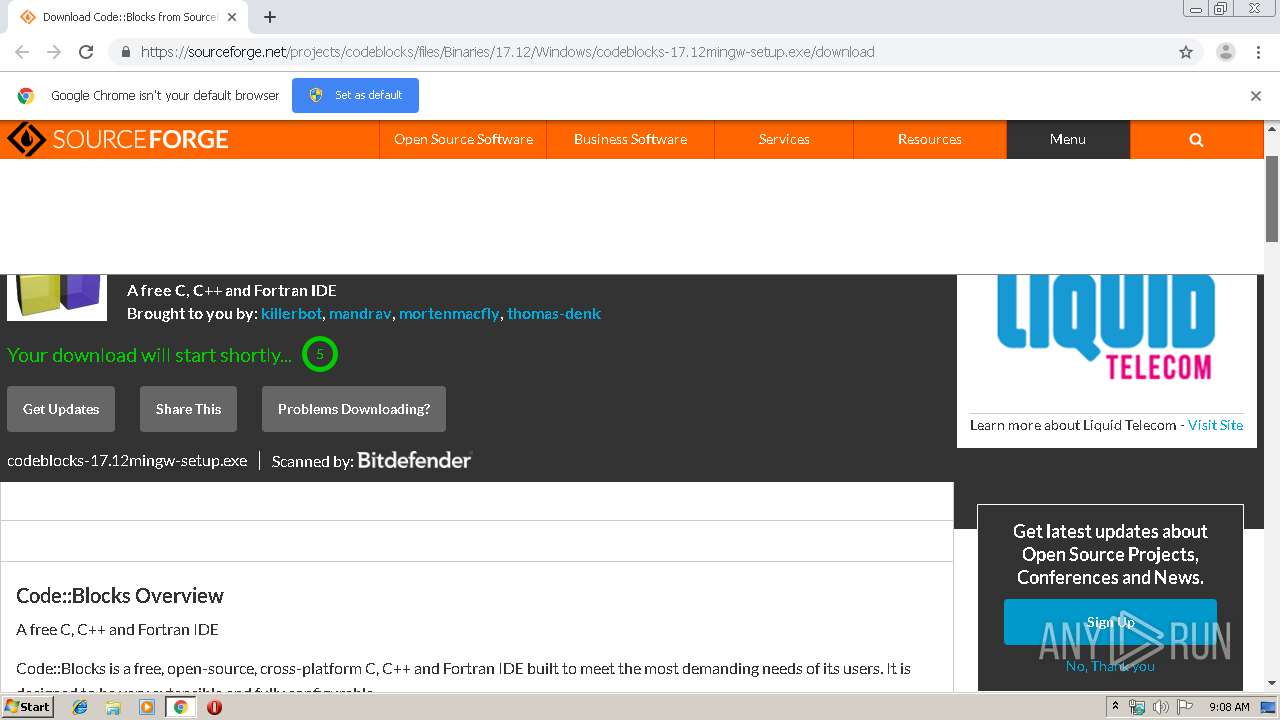Image resolution: width=1280 pixels, height=720 pixels.
Task: Open thomas-denk author link
Action: 554,313
